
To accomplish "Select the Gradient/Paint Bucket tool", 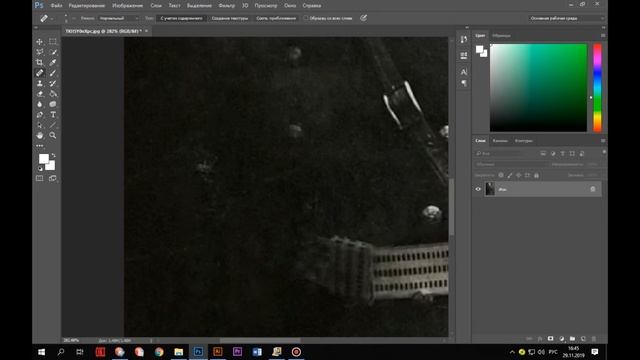I will (x=53, y=94).
